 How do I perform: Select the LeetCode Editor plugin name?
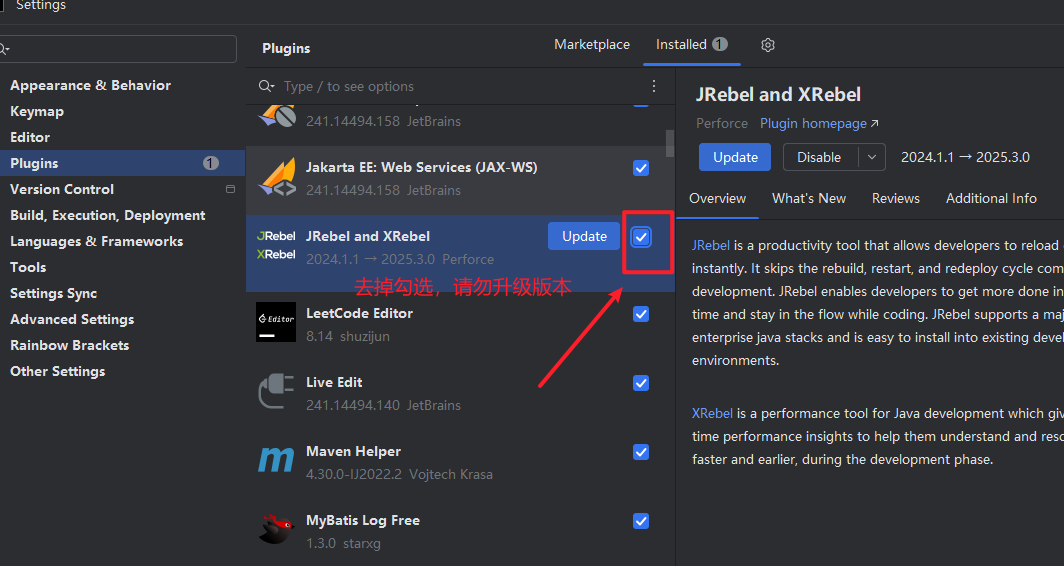359,314
